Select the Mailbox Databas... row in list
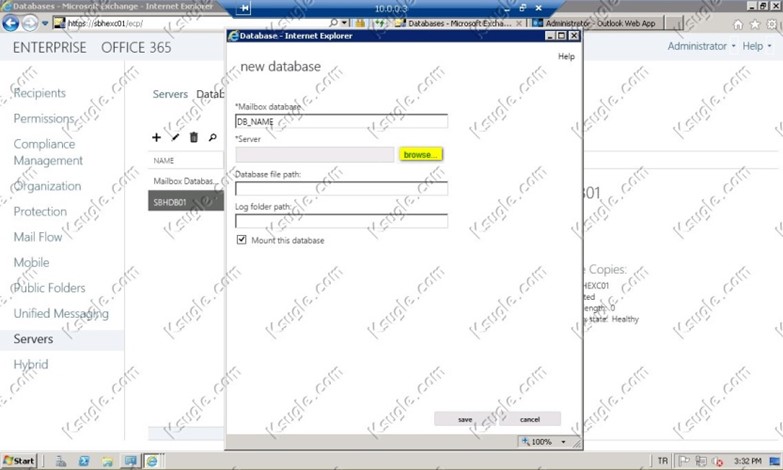 click(x=186, y=181)
